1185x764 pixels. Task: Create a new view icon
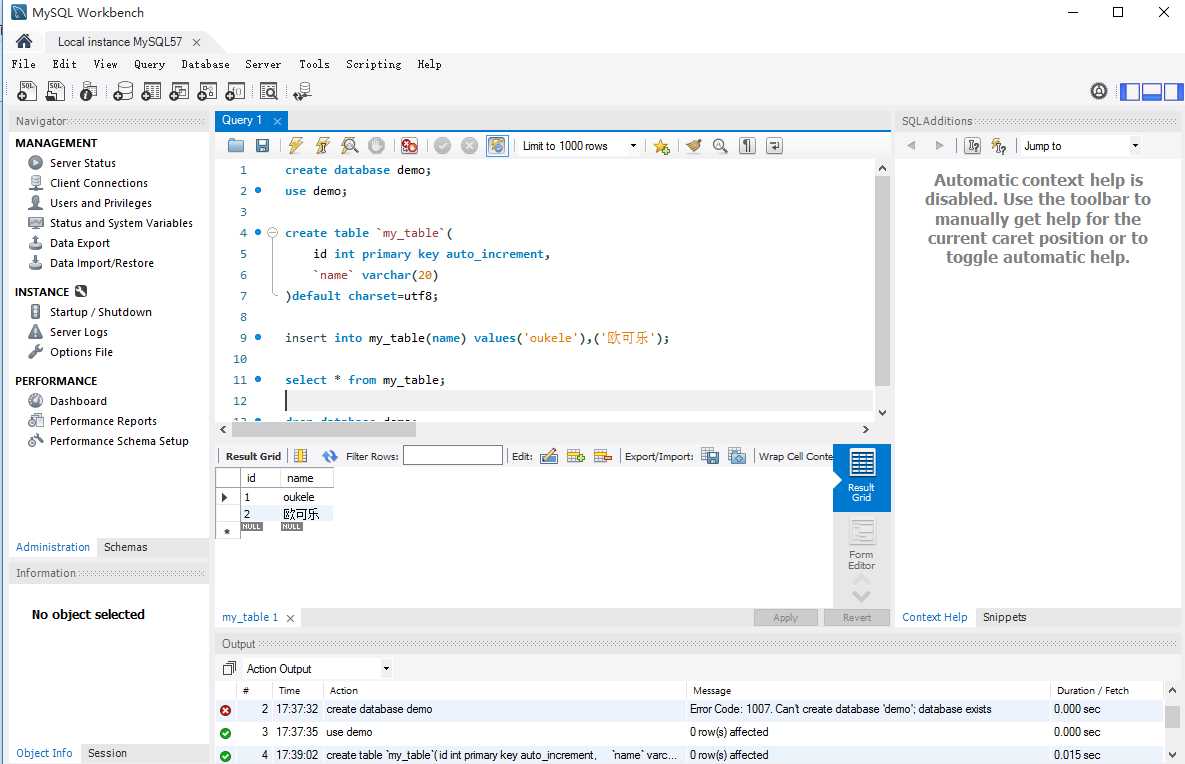tap(179, 91)
